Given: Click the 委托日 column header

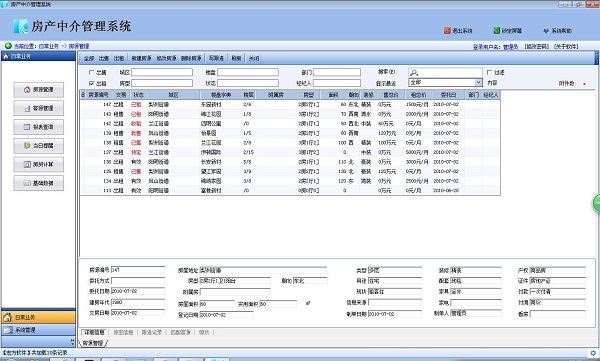Looking at the screenshot, I should pos(448,95).
